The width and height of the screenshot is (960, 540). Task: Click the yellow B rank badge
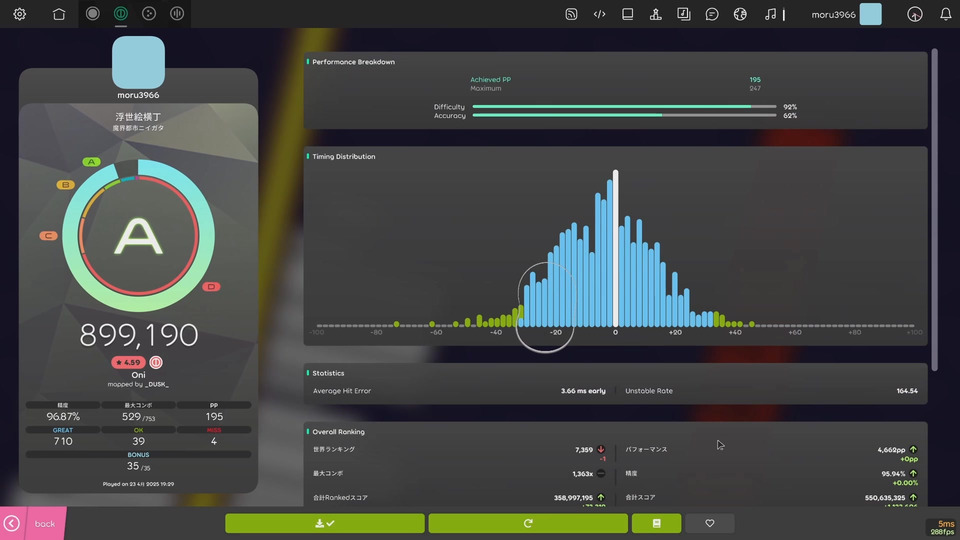point(66,185)
